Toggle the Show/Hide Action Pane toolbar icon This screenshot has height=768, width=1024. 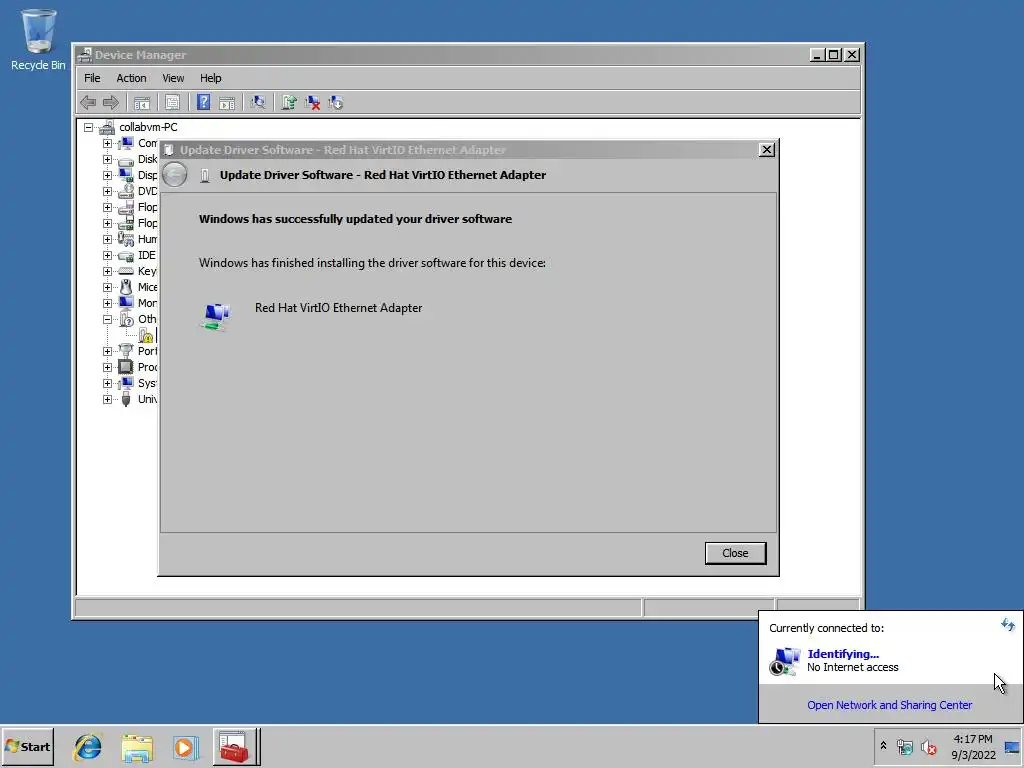tap(227, 103)
